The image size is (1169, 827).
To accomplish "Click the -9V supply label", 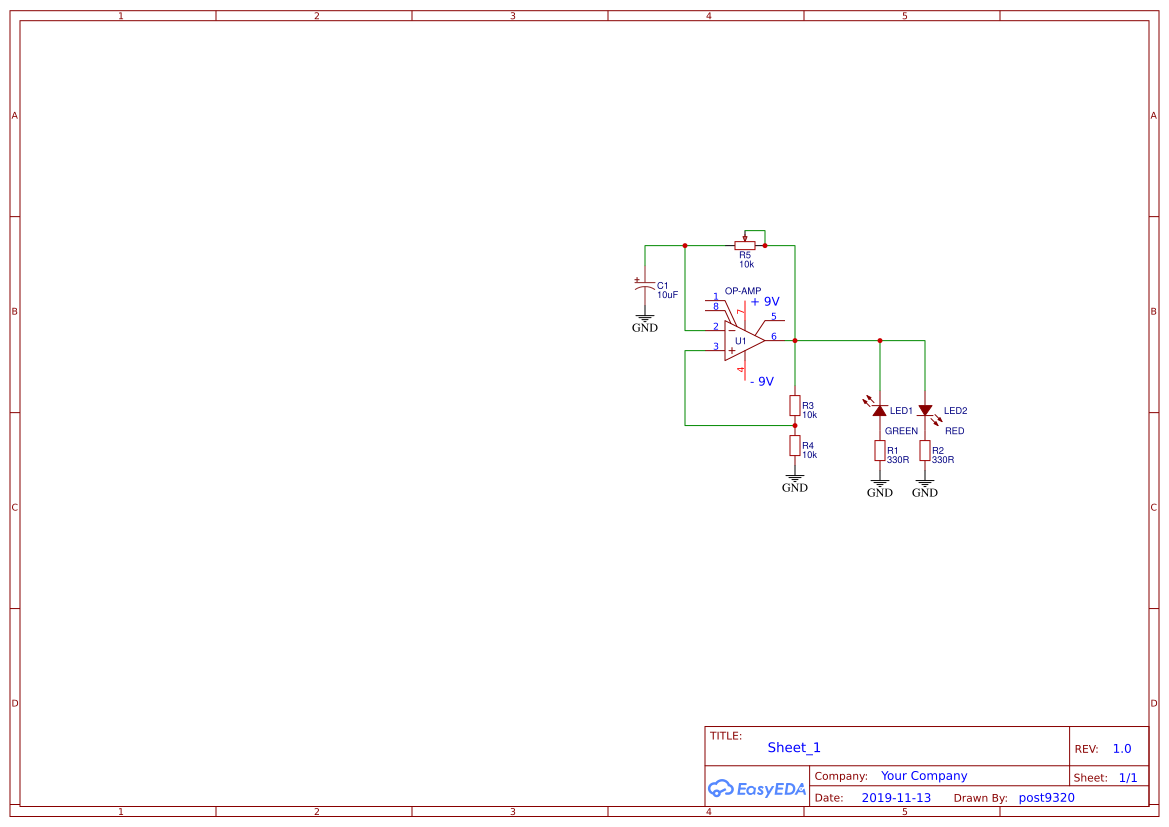I will [763, 381].
